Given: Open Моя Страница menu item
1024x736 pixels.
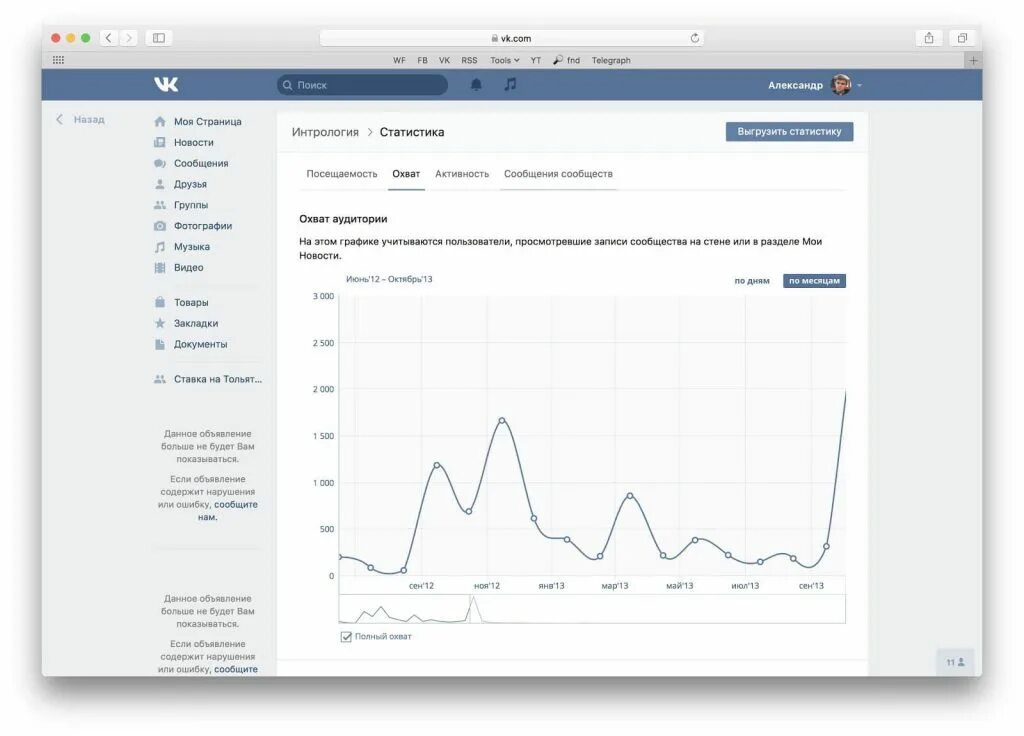Looking at the screenshot, I should coord(207,121).
